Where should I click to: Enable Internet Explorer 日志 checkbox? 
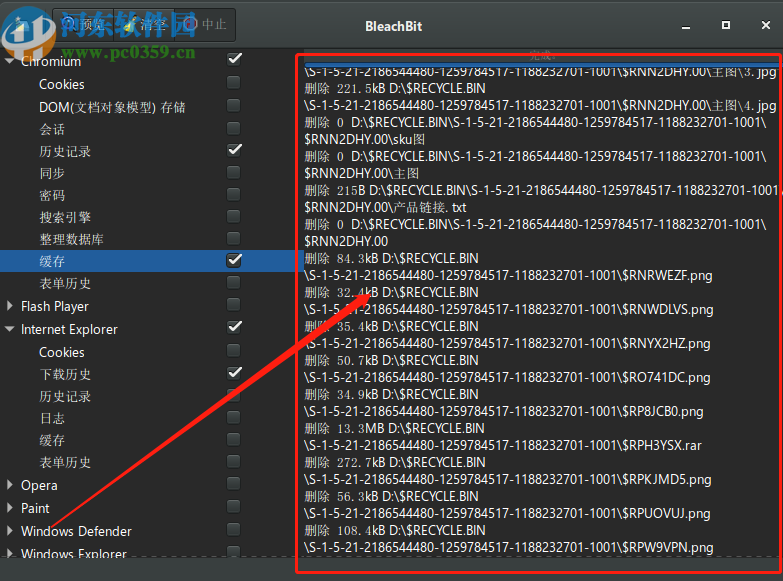[x=234, y=417]
